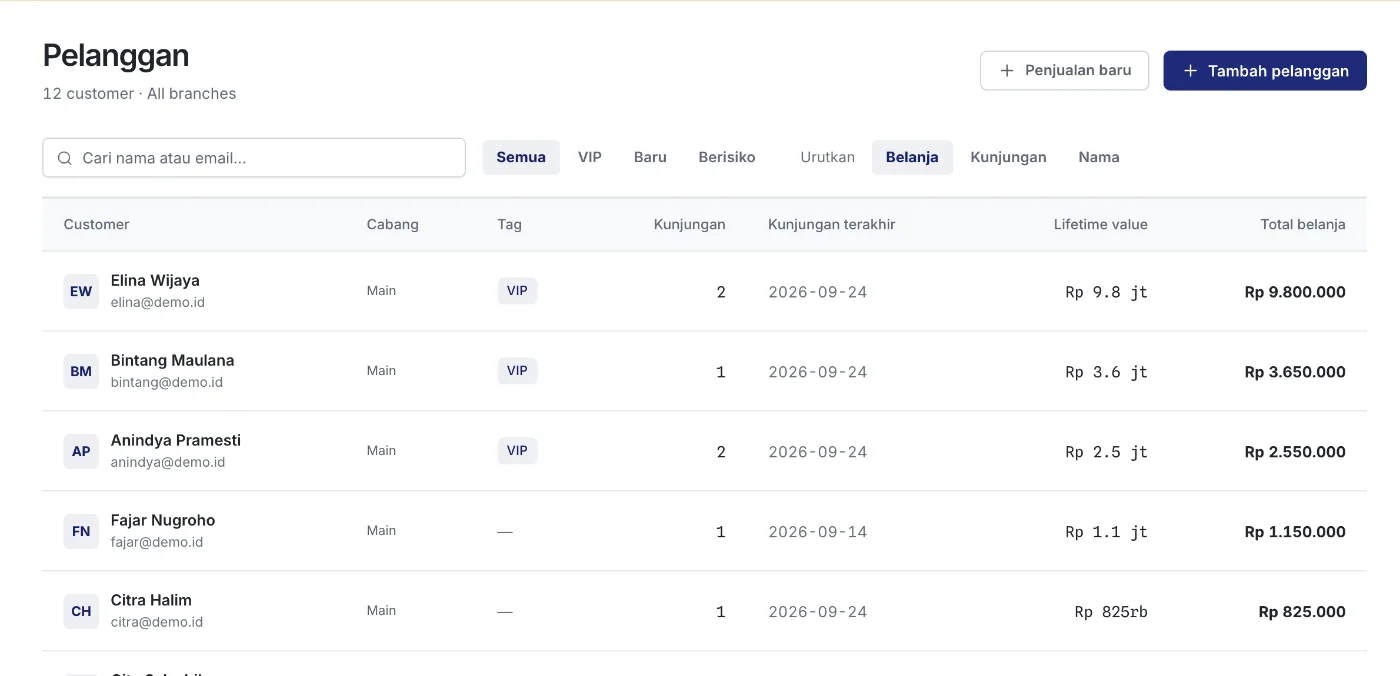Click lifetime value Rp 9.8 jt

1107,292
